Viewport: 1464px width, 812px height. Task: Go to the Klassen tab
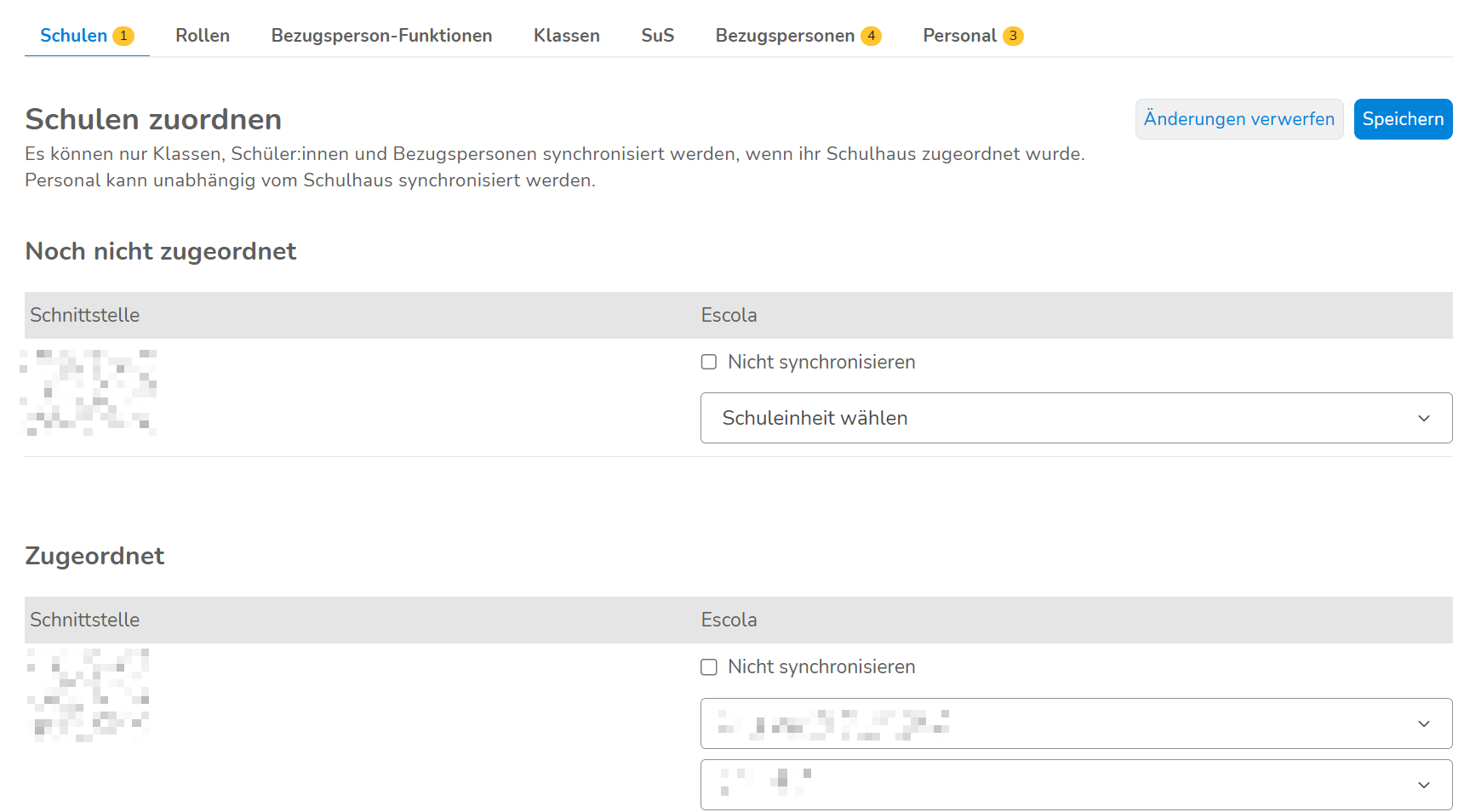(x=567, y=36)
